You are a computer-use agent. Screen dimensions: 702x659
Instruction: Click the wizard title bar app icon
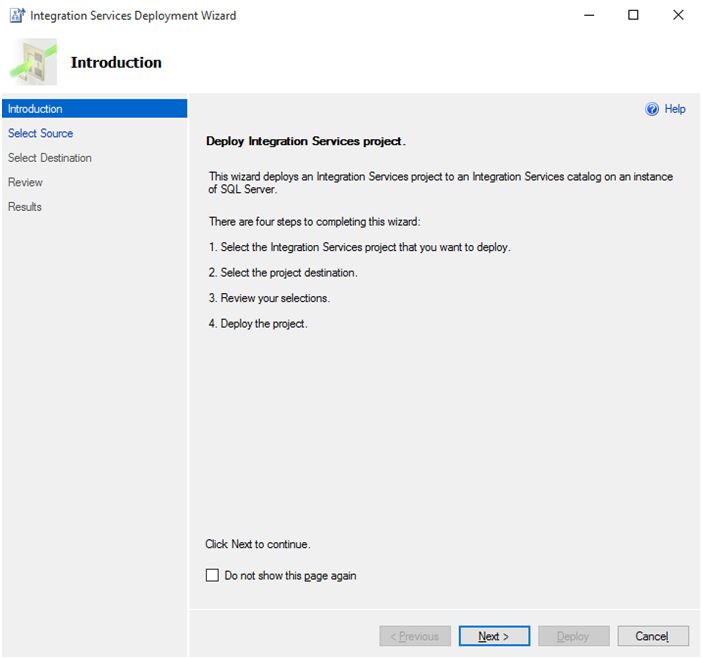tap(17, 15)
